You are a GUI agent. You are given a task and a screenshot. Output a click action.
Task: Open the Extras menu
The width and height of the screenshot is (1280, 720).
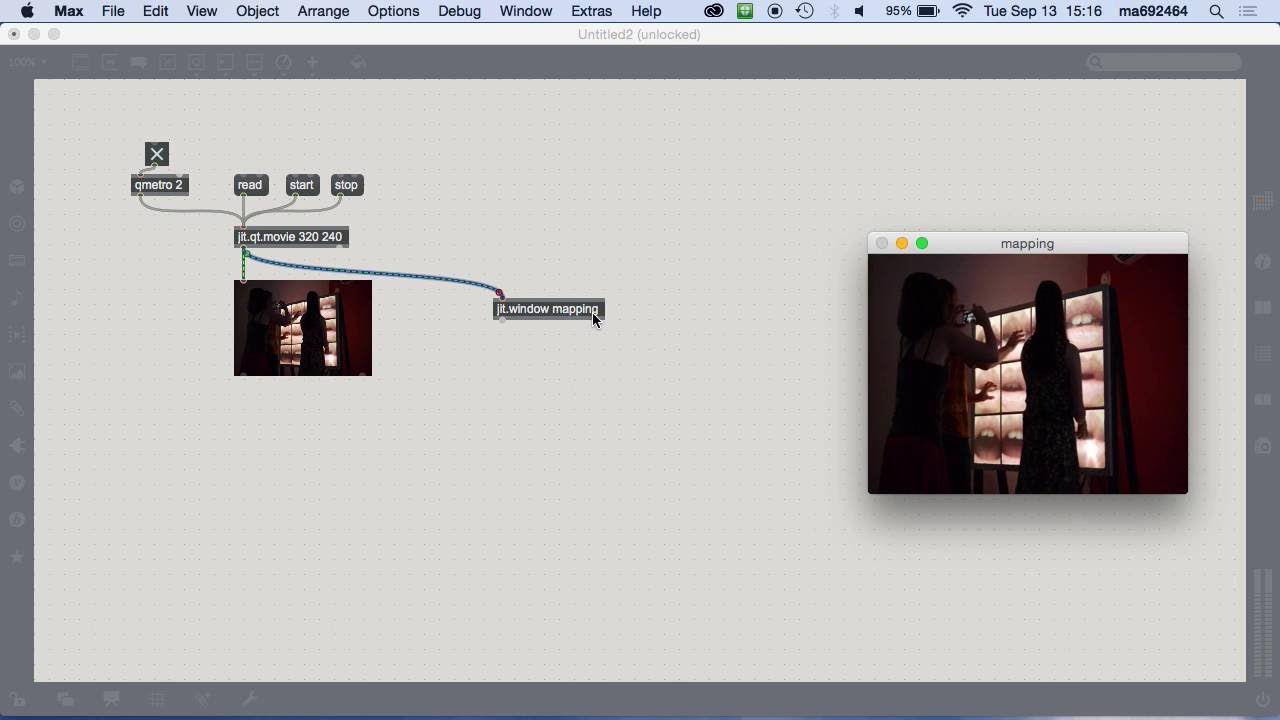pyautogui.click(x=591, y=11)
